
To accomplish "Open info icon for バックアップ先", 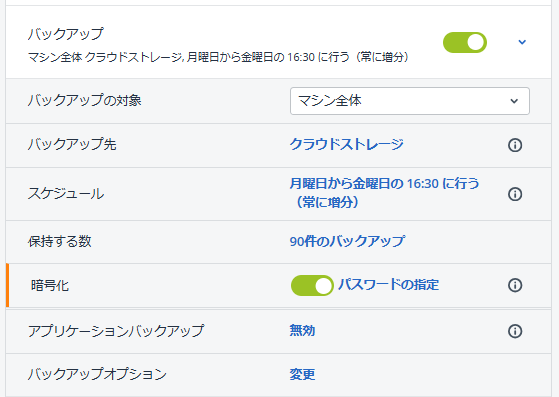I will [x=515, y=145].
